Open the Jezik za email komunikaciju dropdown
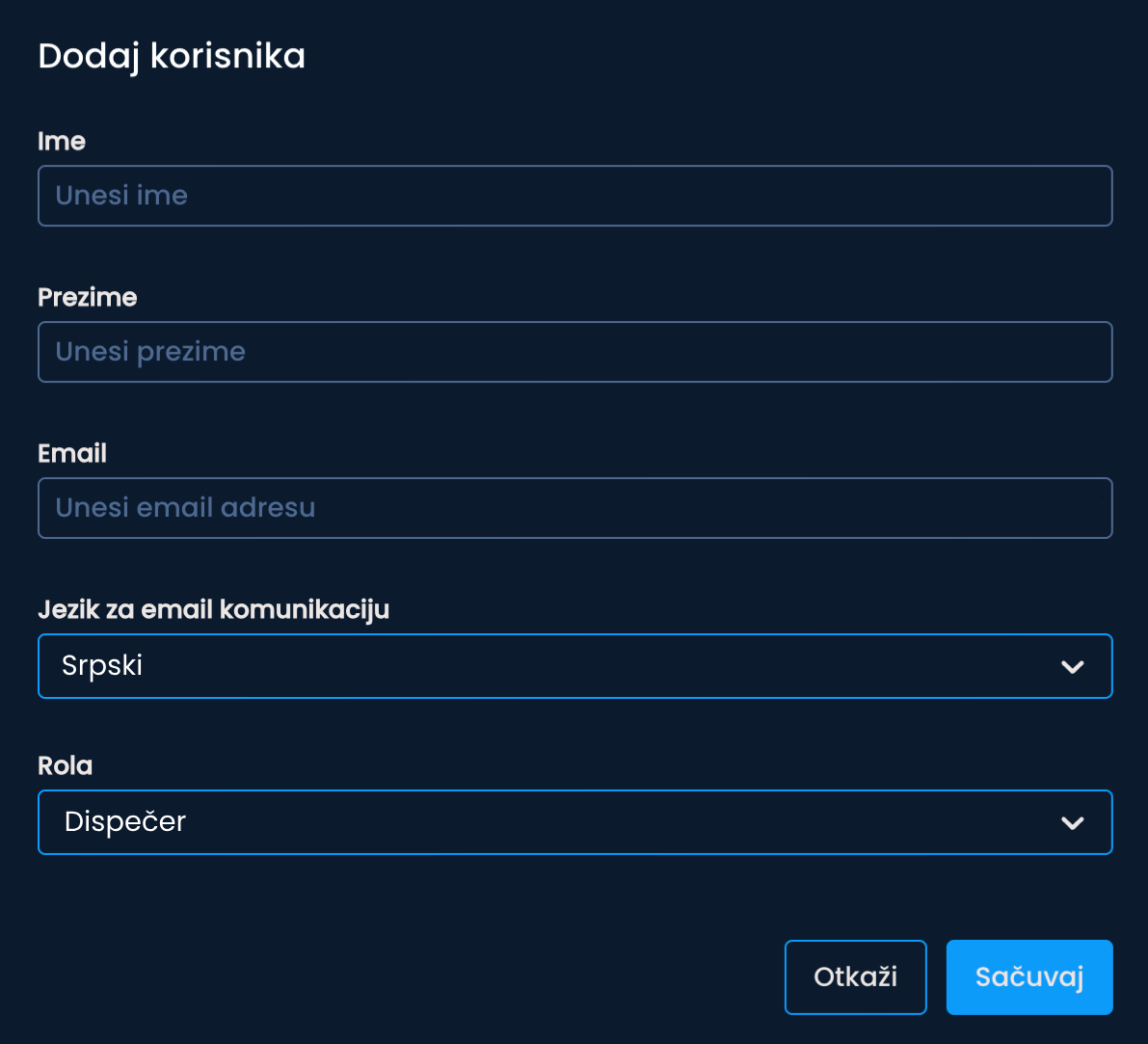Viewport: 1148px width, 1044px height. click(x=574, y=666)
